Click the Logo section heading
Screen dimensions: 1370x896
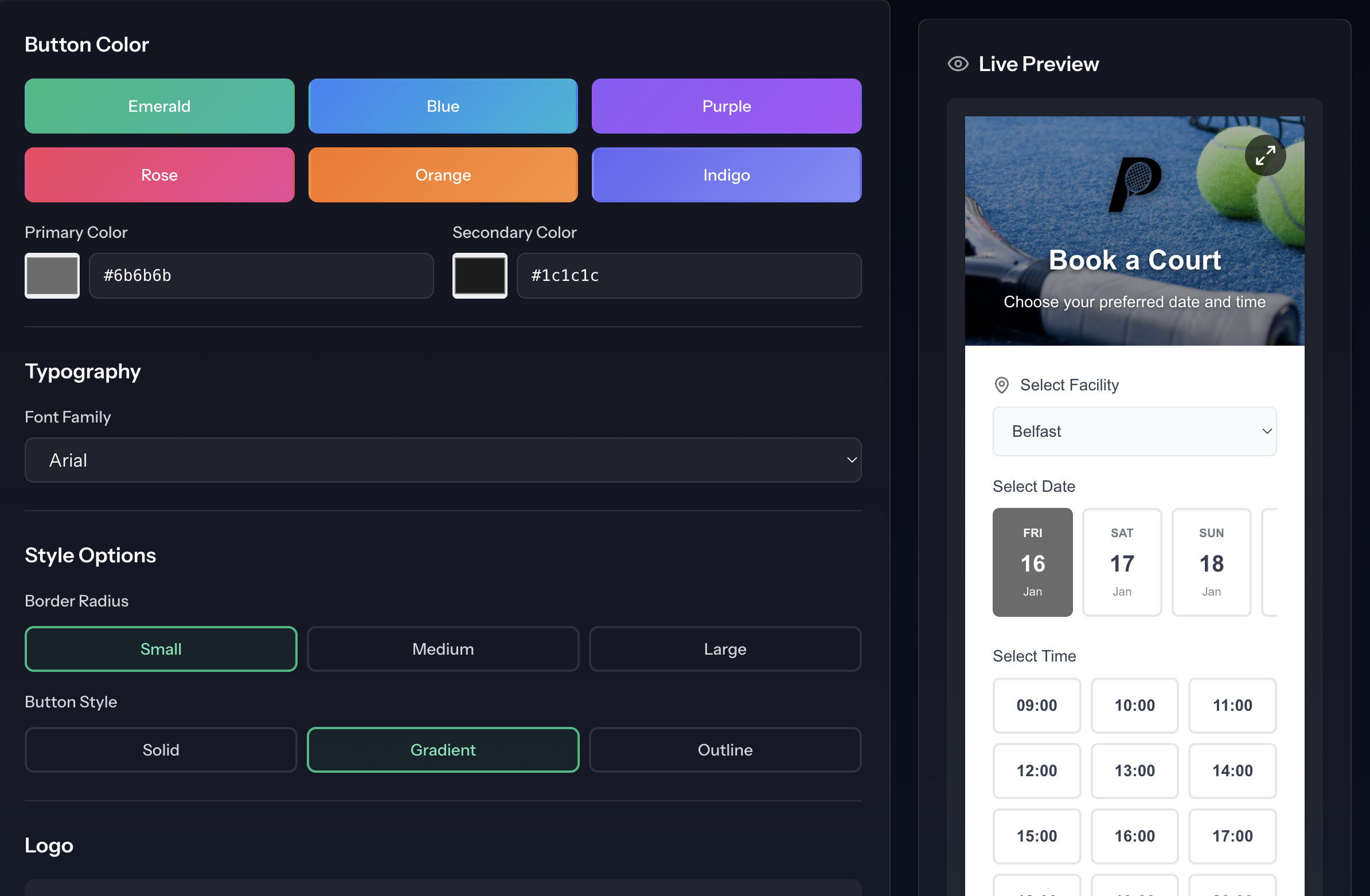(49, 846)
